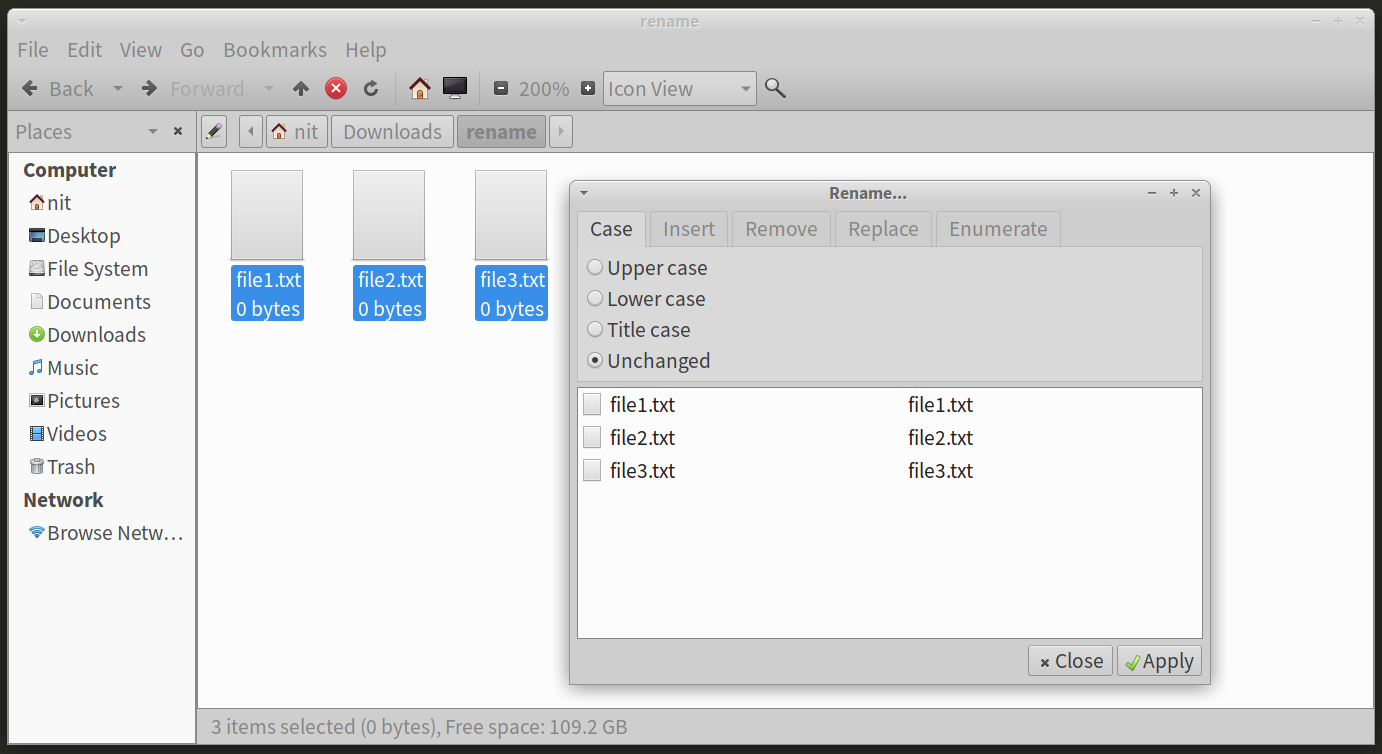Viewport: 1382px width, 754px height.
Task: Refresh the current folder view
Action: point(371,88)
